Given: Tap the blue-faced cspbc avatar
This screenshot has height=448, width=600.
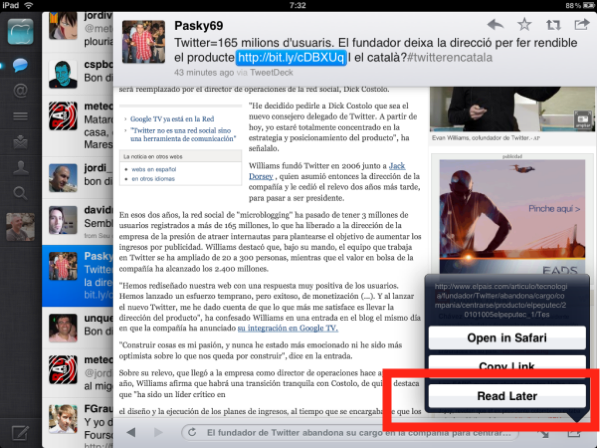Looking at the screenshot, I should click(63, 74).
